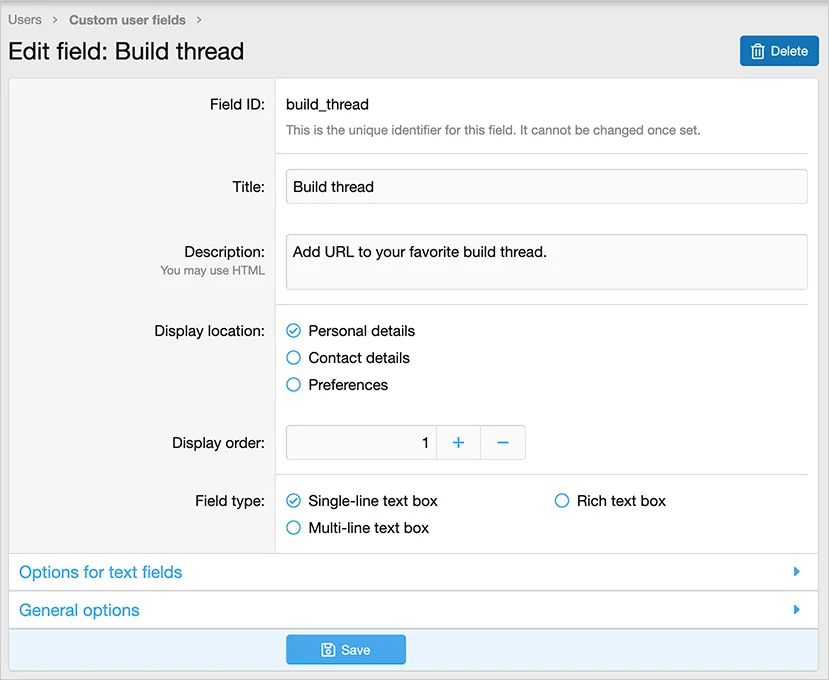
Task: Go to Users breadcrumb link
Action: tap(25, 20)
